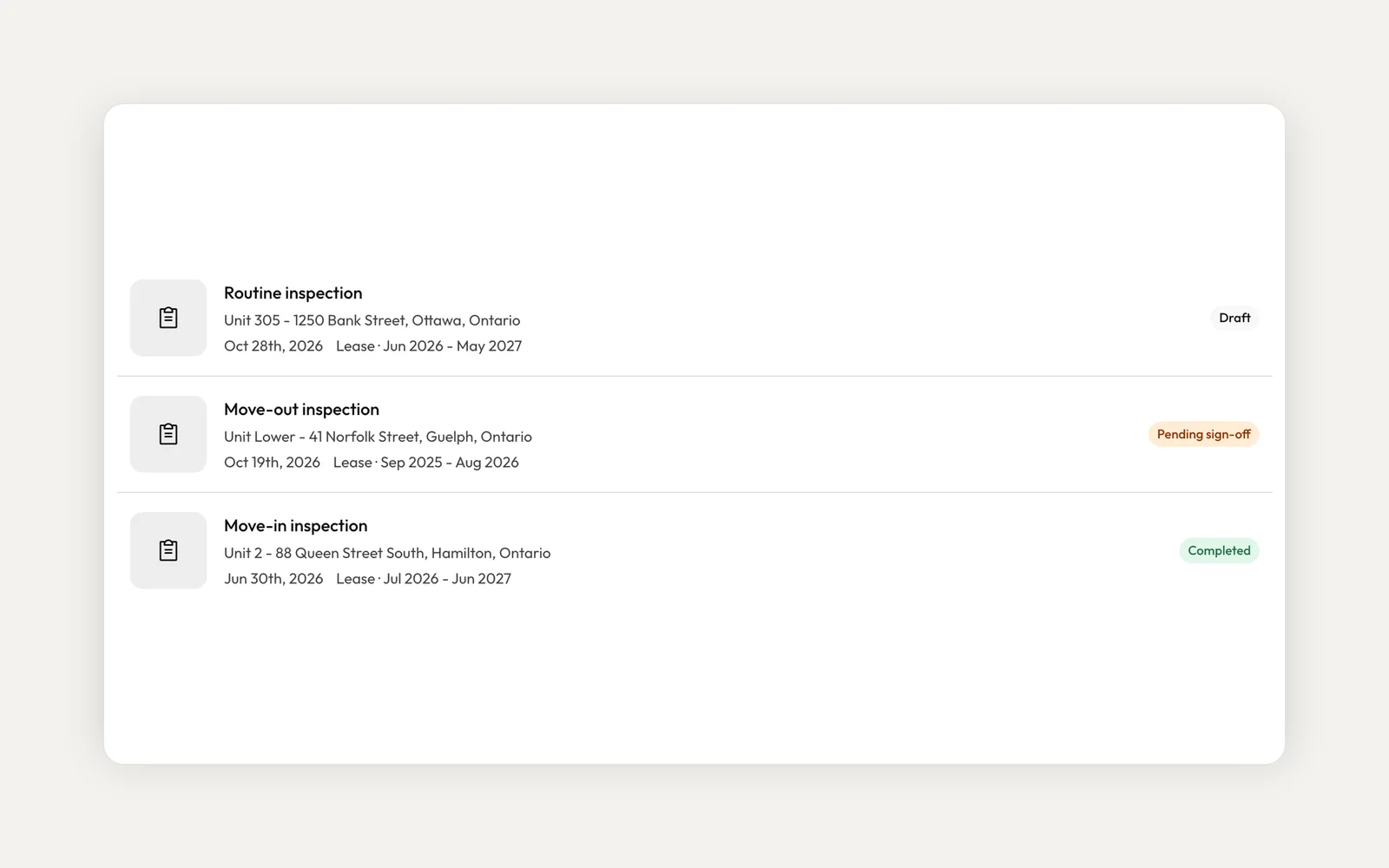Select the Pending sign-off status badge
Screen dimensions: 1389x868
(1203, 434)
